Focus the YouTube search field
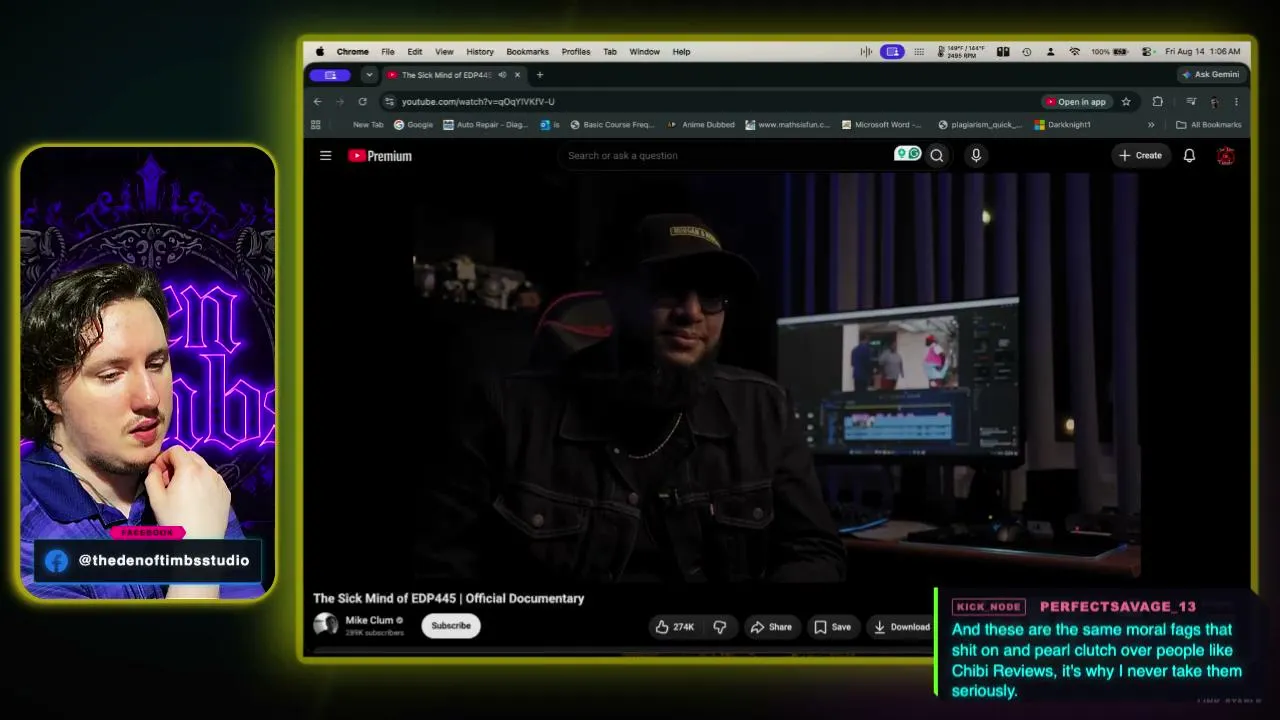Image resolution: width=1280 pixels, height=720 pixels. [x=740, y=155]
